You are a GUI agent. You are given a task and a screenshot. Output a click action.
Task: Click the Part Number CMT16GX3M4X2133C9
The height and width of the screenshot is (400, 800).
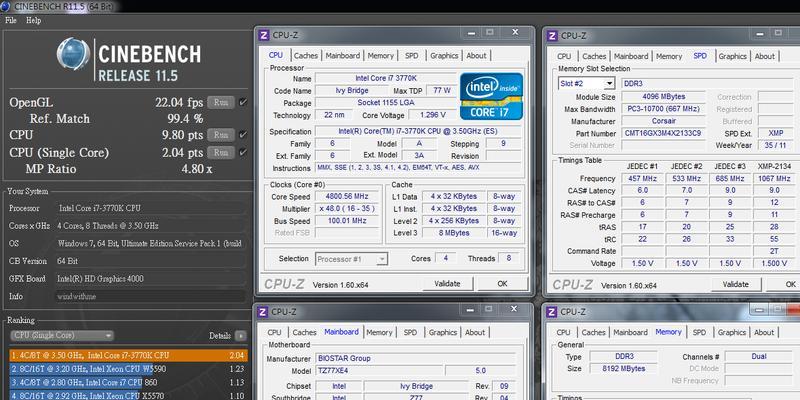point(663,133)
